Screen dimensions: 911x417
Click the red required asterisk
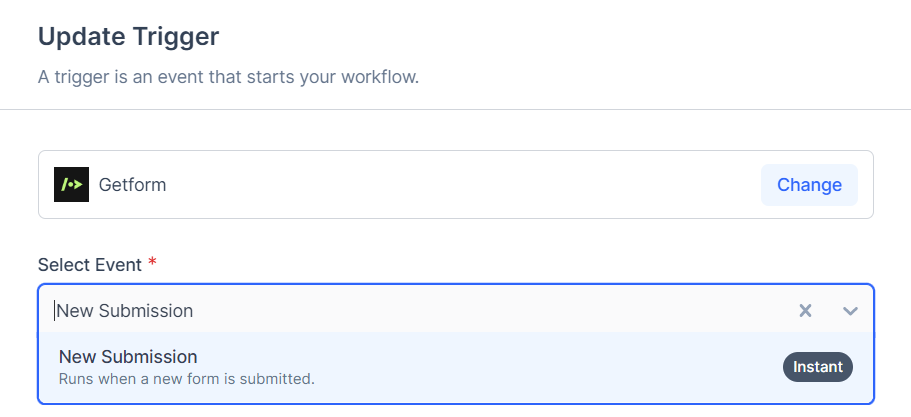click(152, 263)
